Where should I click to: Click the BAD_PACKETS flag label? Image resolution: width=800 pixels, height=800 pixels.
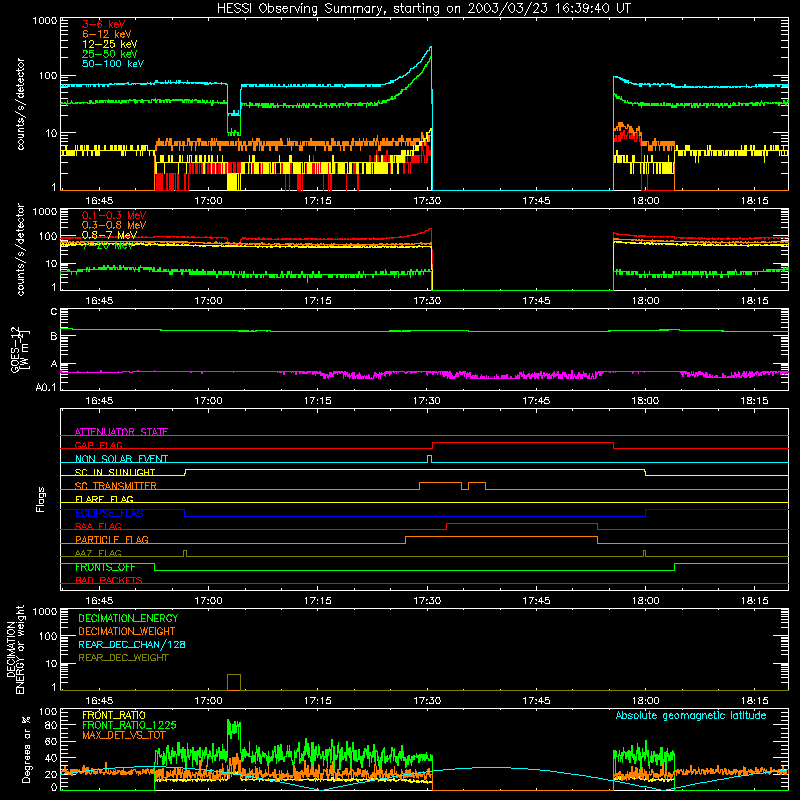click(109, 580)
